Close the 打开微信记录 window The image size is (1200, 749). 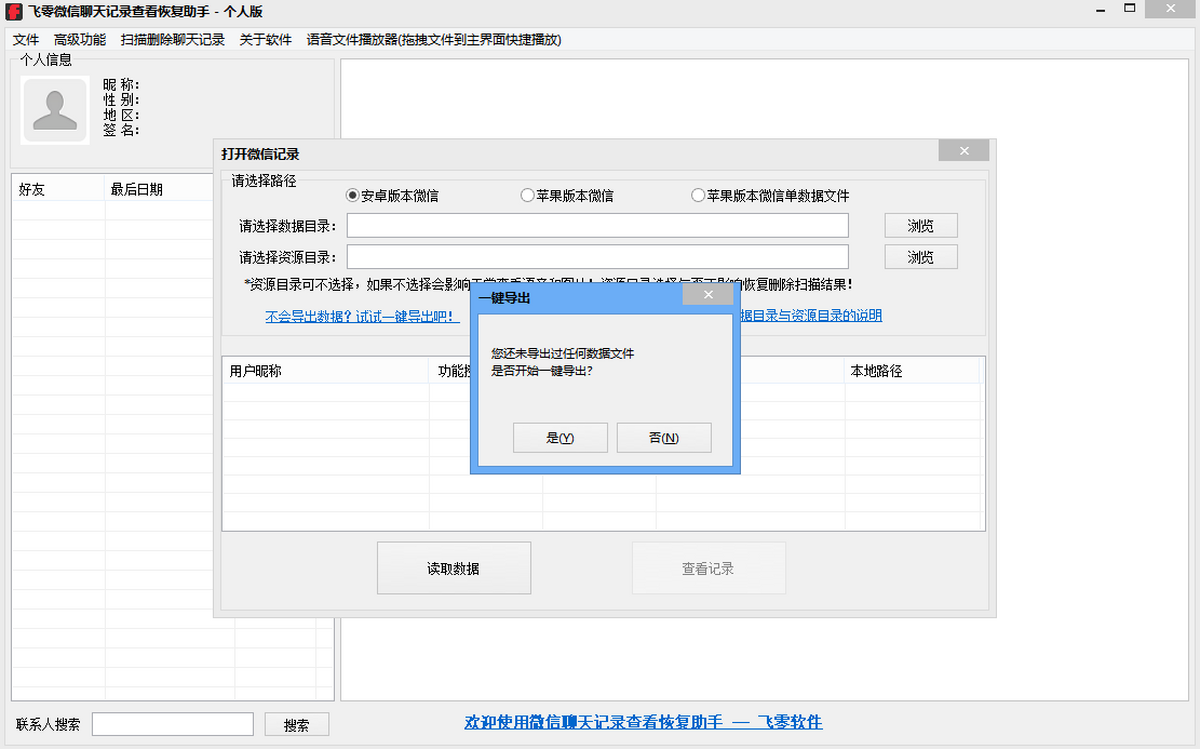(x=964, y=151)
